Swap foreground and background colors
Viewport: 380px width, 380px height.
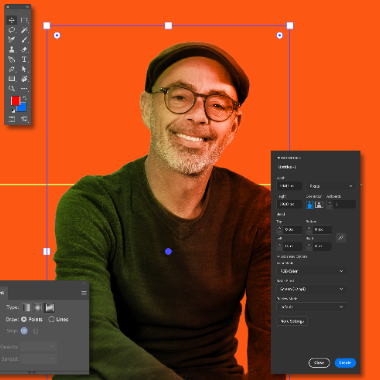pyautogui.click(x=24, y=99)
